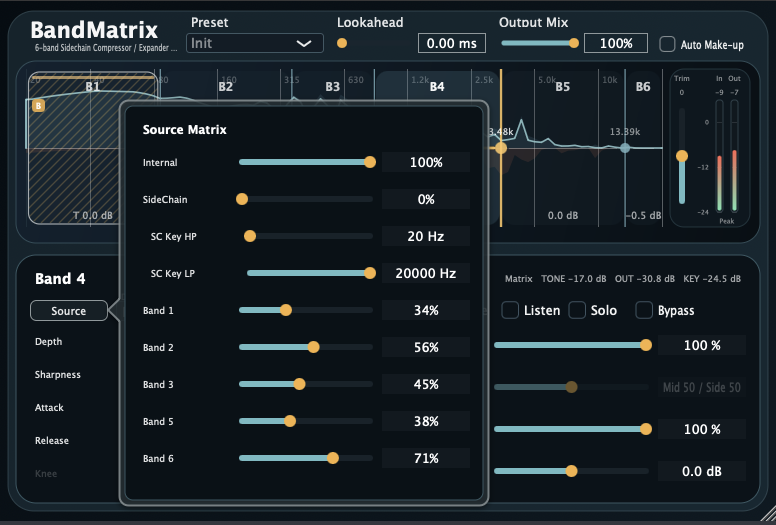Toggle the Lookahead orange indicator
Screen dimensions: 776x525
tap(342, 43)
